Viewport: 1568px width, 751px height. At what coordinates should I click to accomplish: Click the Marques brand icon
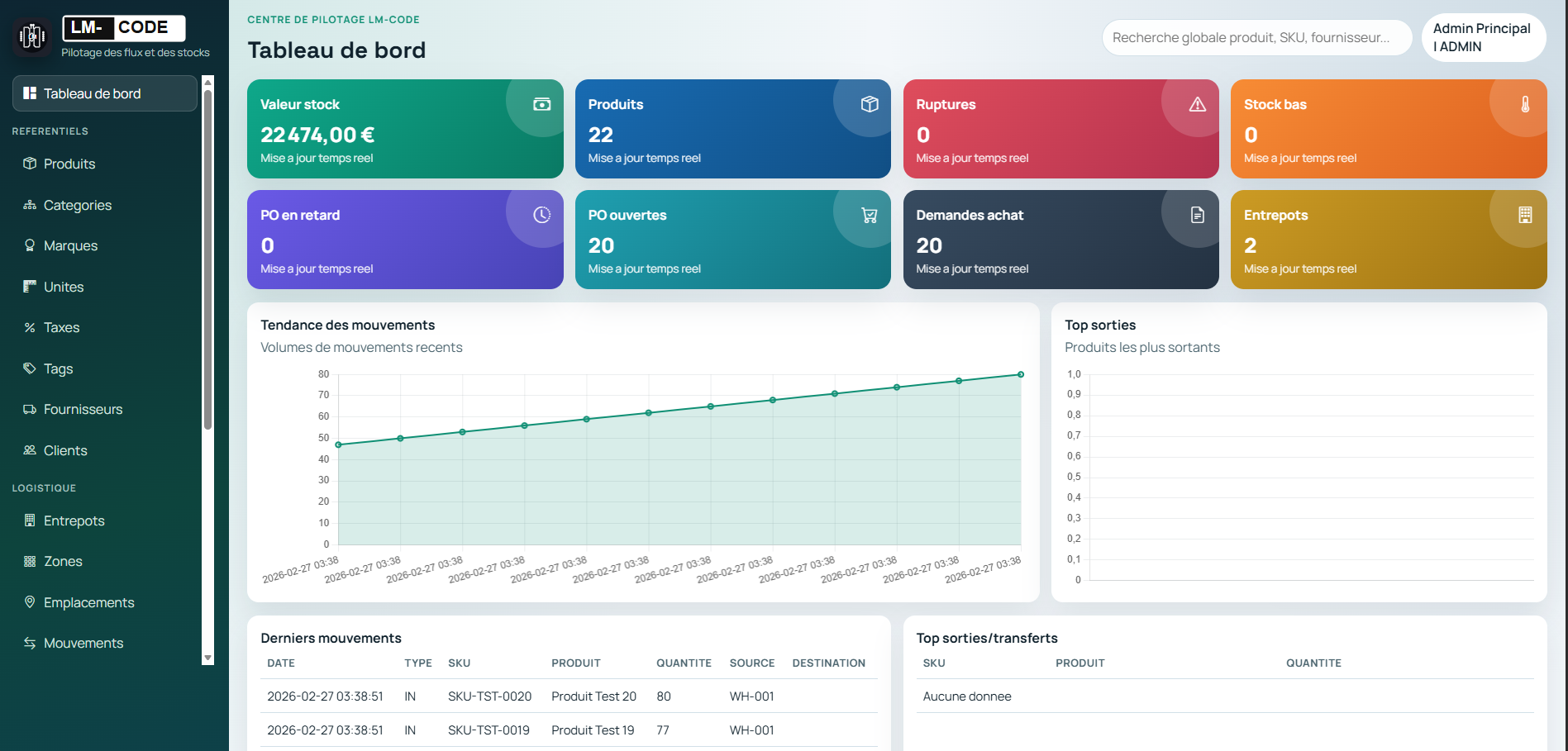click(x=28, y=245)
